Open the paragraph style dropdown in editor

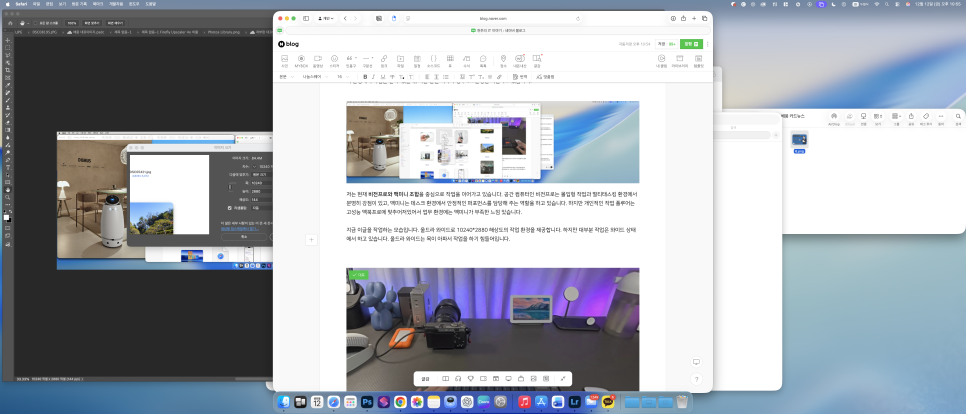[x=286, y=77]
